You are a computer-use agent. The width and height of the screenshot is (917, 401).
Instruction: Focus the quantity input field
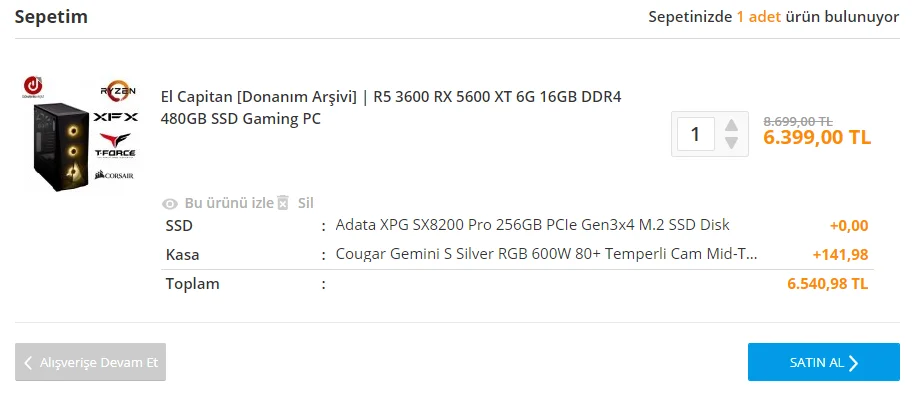pos(696,133)
